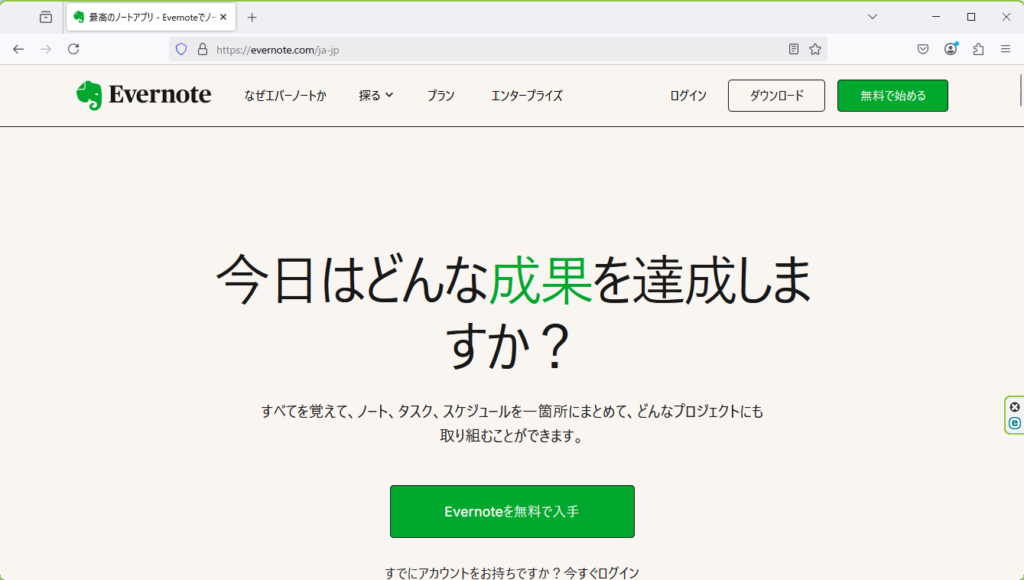
Task: Click the 今すぐログイン link
Action: [601, 573]
